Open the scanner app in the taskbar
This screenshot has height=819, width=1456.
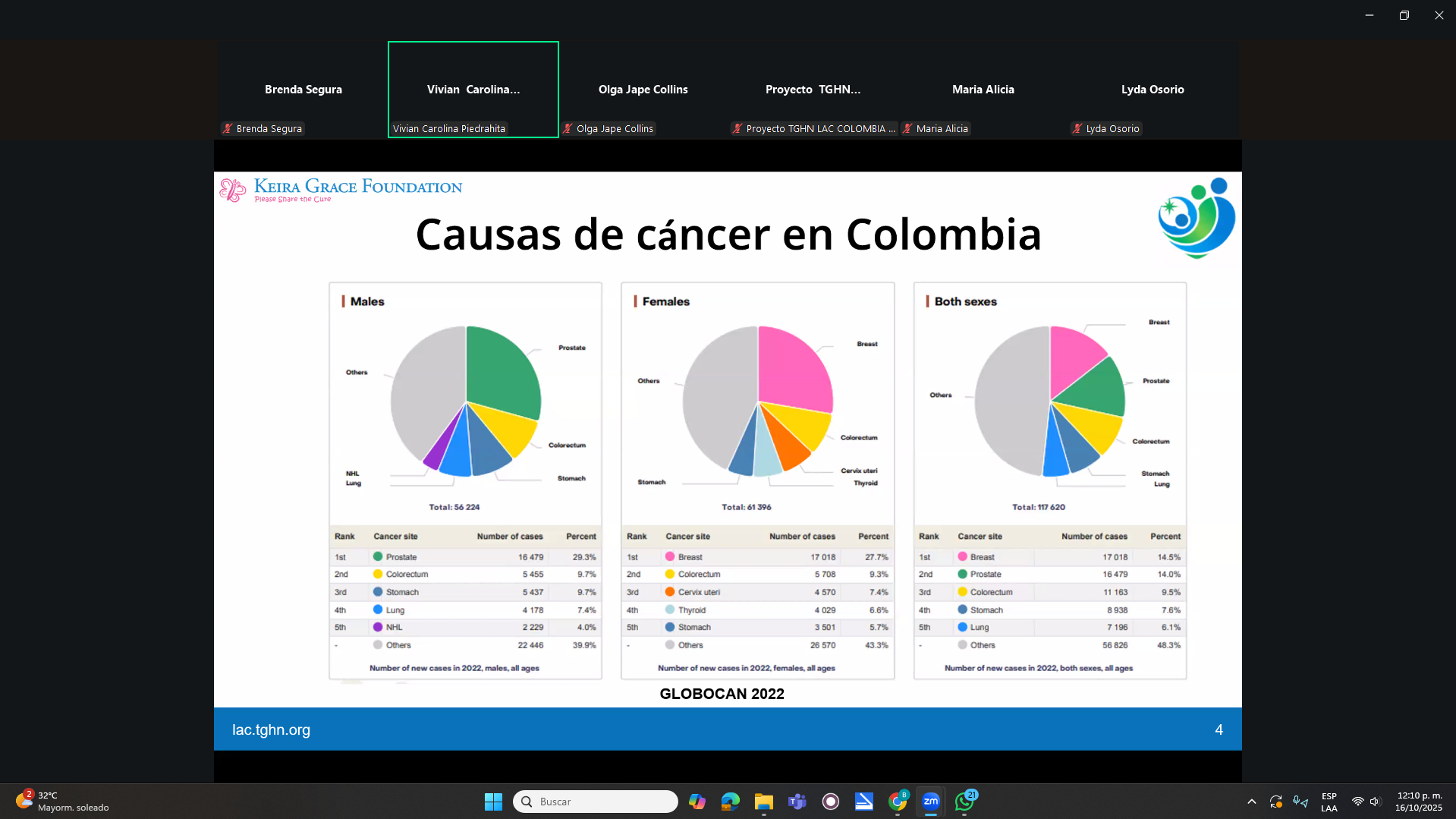(863, 802)
